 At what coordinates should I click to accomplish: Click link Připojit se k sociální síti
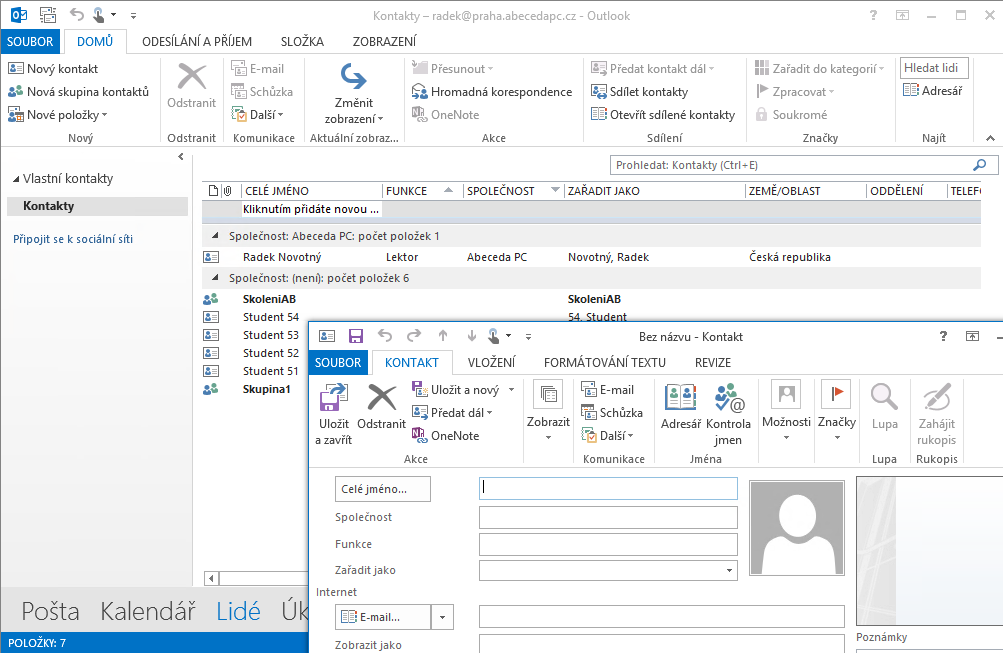(73, 239)
